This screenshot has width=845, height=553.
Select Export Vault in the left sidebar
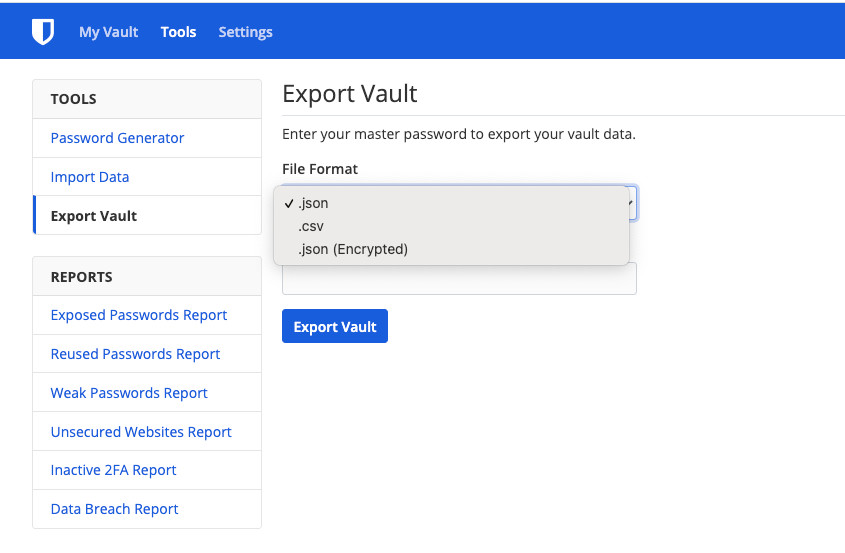94,216
